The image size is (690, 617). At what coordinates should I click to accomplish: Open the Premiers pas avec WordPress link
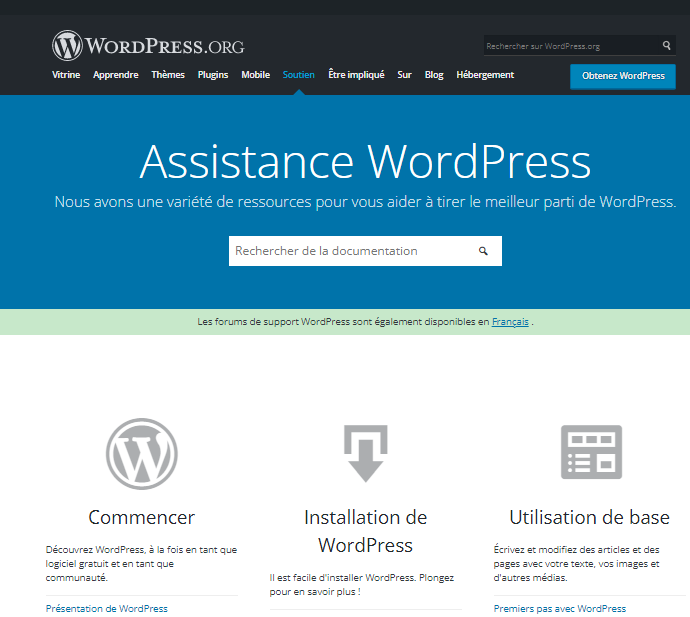[x=560, y=608]
